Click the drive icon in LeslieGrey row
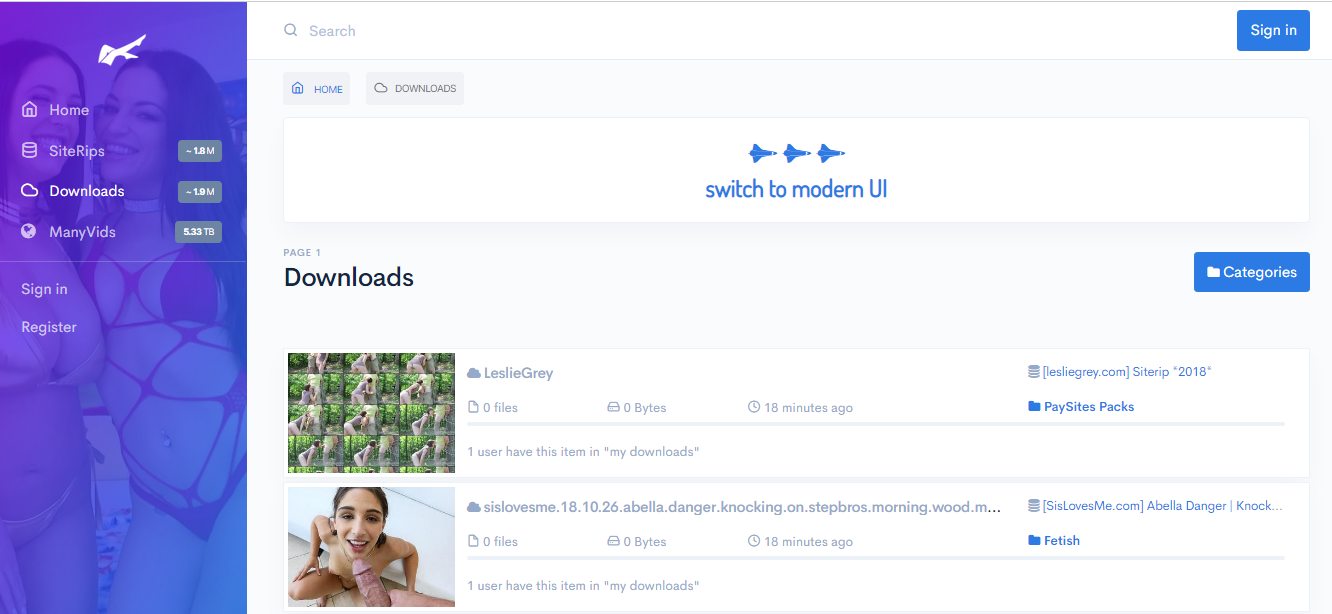This screenshot has height=614, width=1332. click(613, 407)
